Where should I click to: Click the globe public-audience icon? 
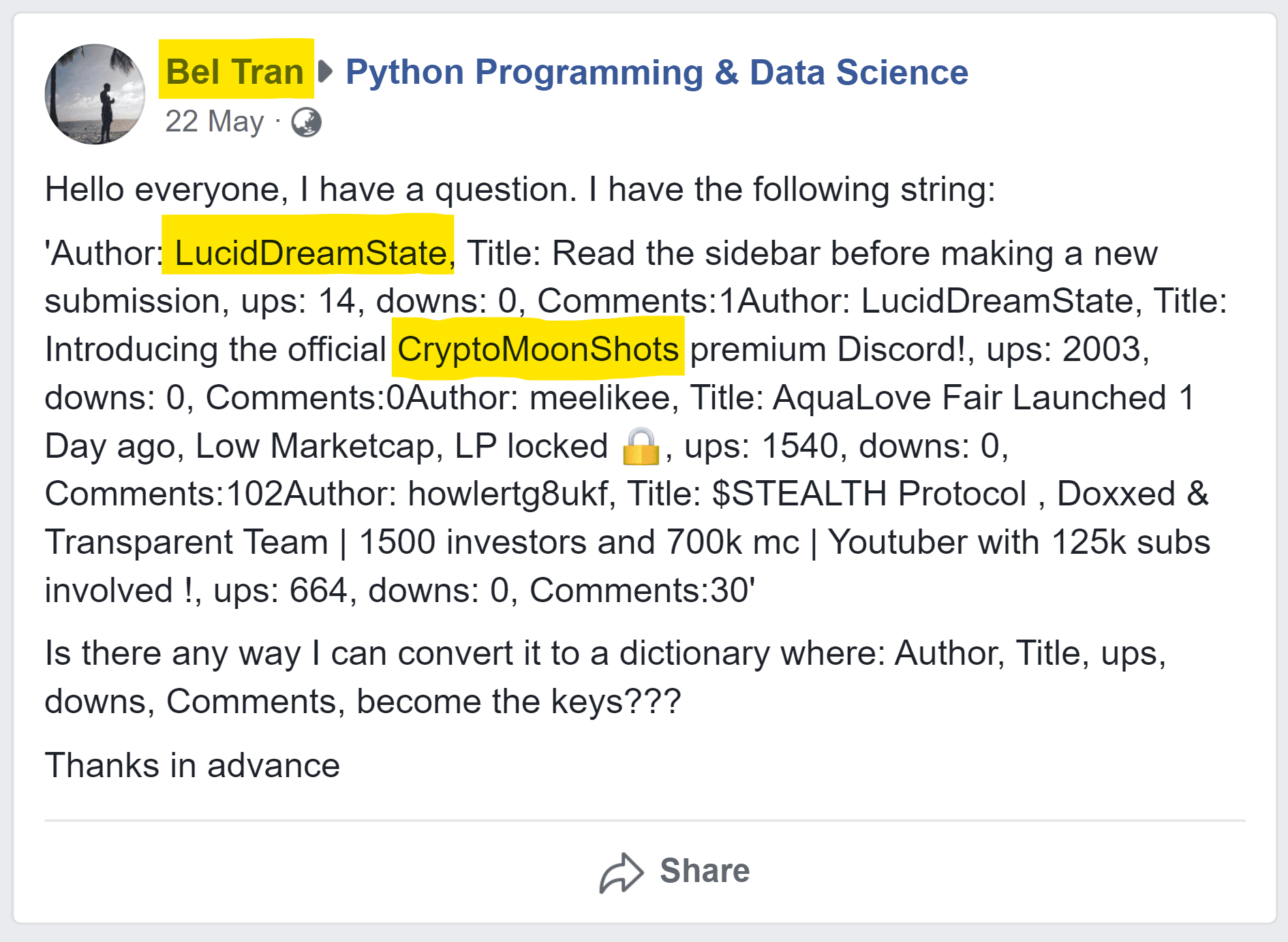(306, 123)
